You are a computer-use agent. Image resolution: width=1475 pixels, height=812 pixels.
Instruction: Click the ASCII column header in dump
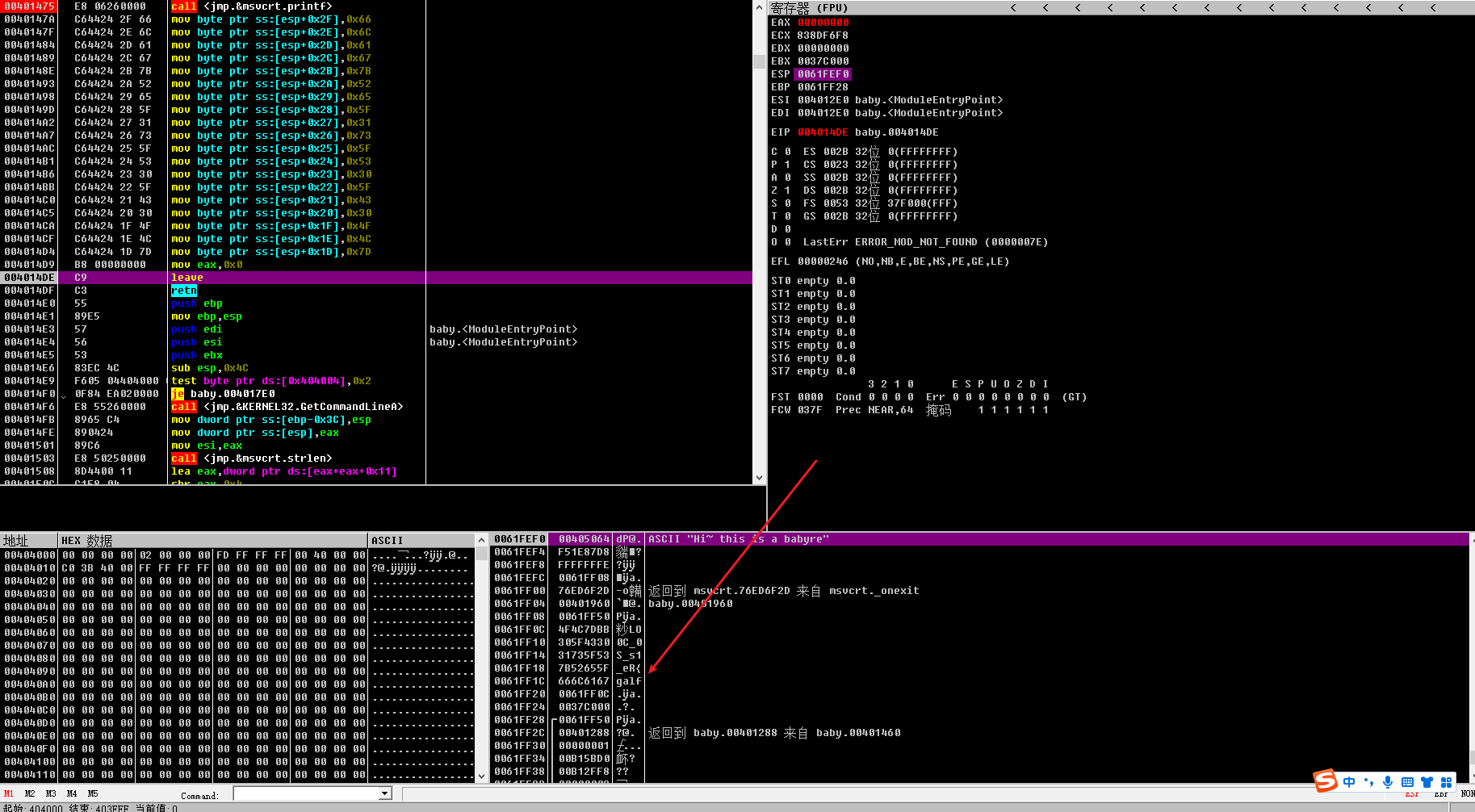click(x=421, y=540)
